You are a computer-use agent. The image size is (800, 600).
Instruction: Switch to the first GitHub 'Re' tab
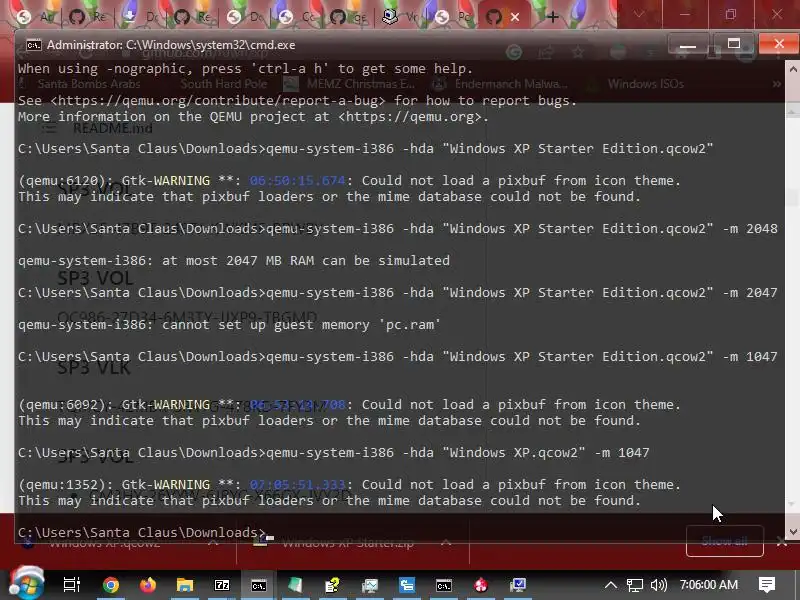point(88,17)
